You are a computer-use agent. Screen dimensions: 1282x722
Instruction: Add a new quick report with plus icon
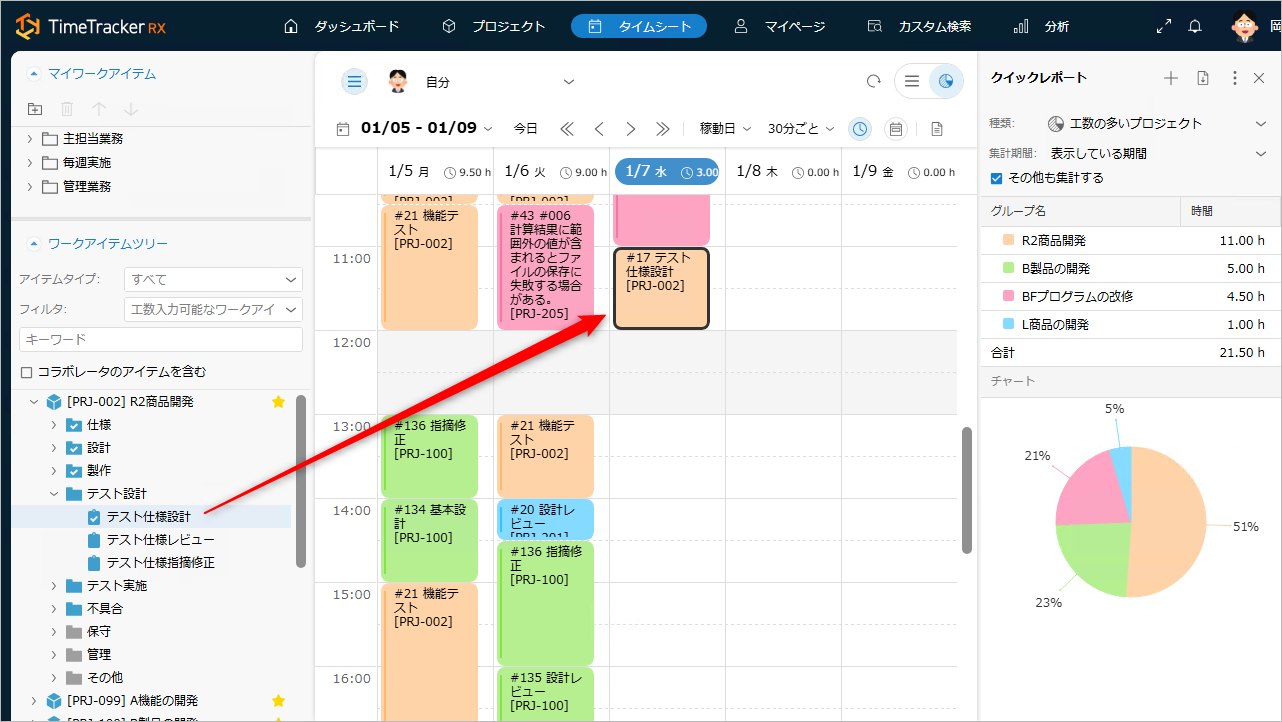(1171, 78)
